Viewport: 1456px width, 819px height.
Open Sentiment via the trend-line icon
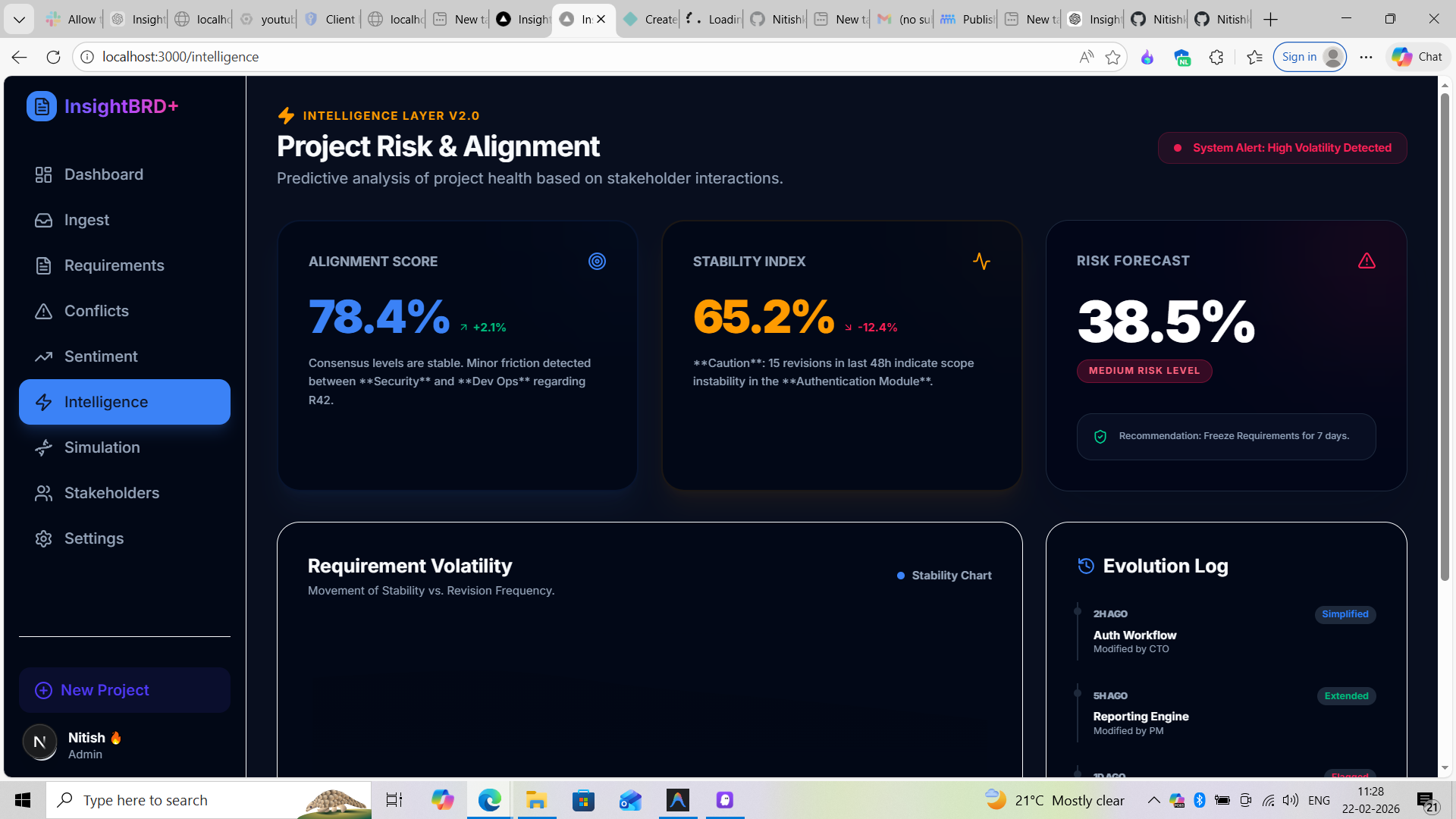(43, 356)
